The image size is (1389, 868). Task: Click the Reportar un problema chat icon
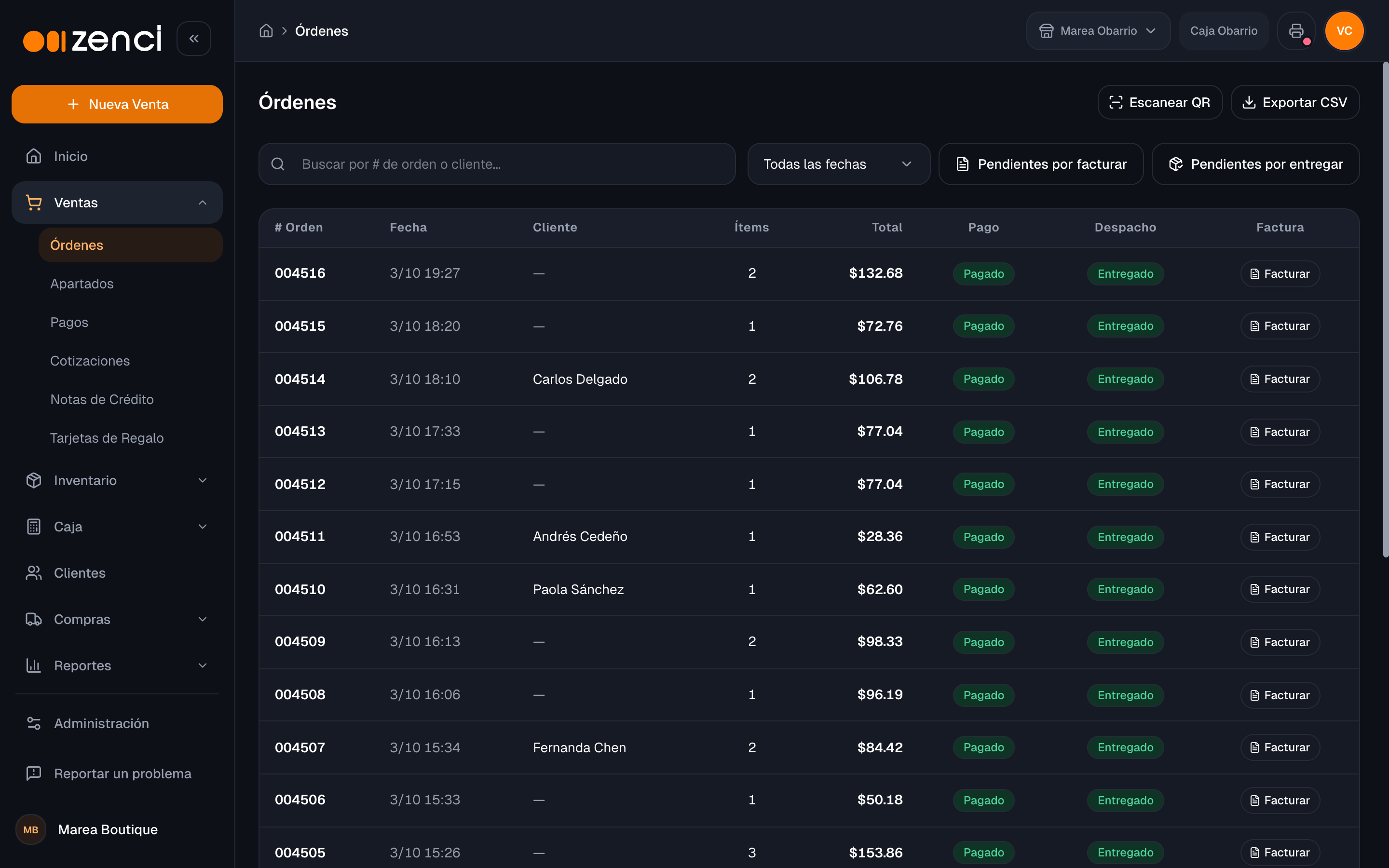[x=34, y=773]
